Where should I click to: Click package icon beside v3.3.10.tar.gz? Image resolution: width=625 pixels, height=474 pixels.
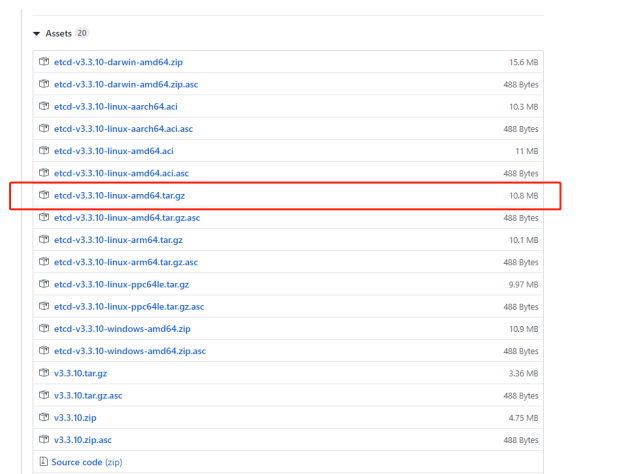(44, 373)
